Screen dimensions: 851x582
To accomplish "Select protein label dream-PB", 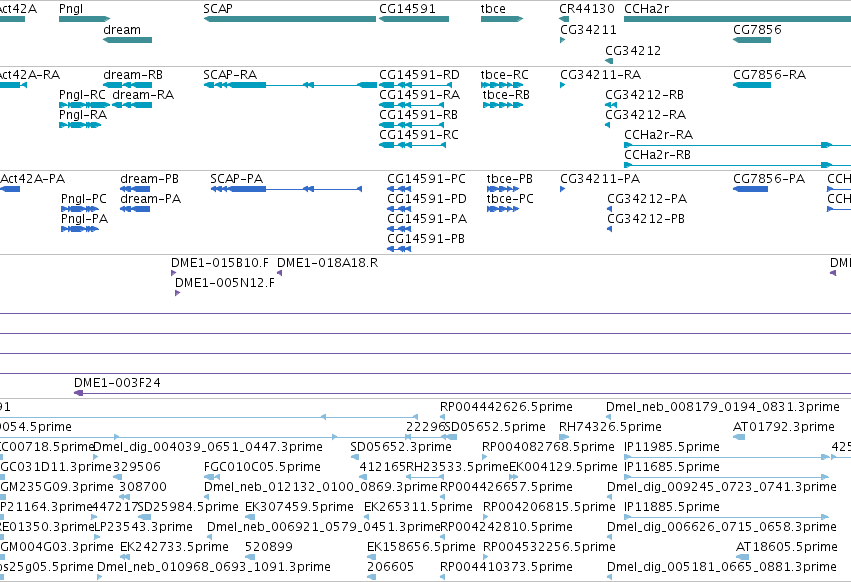I will point(149,179).
